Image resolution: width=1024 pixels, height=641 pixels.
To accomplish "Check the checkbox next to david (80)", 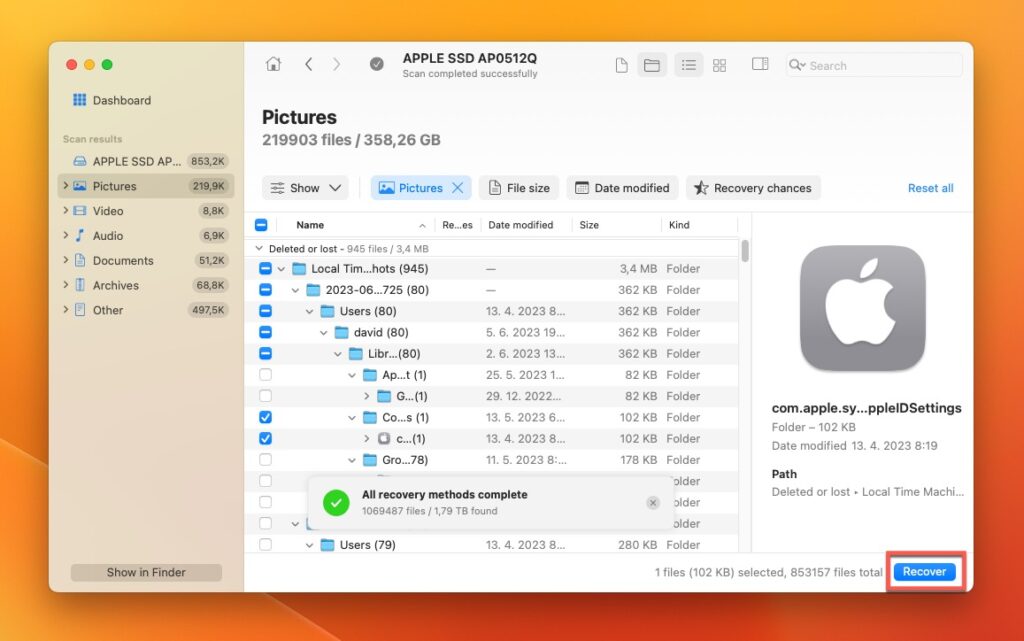I will pyautogui.click(x=264, y=332).
